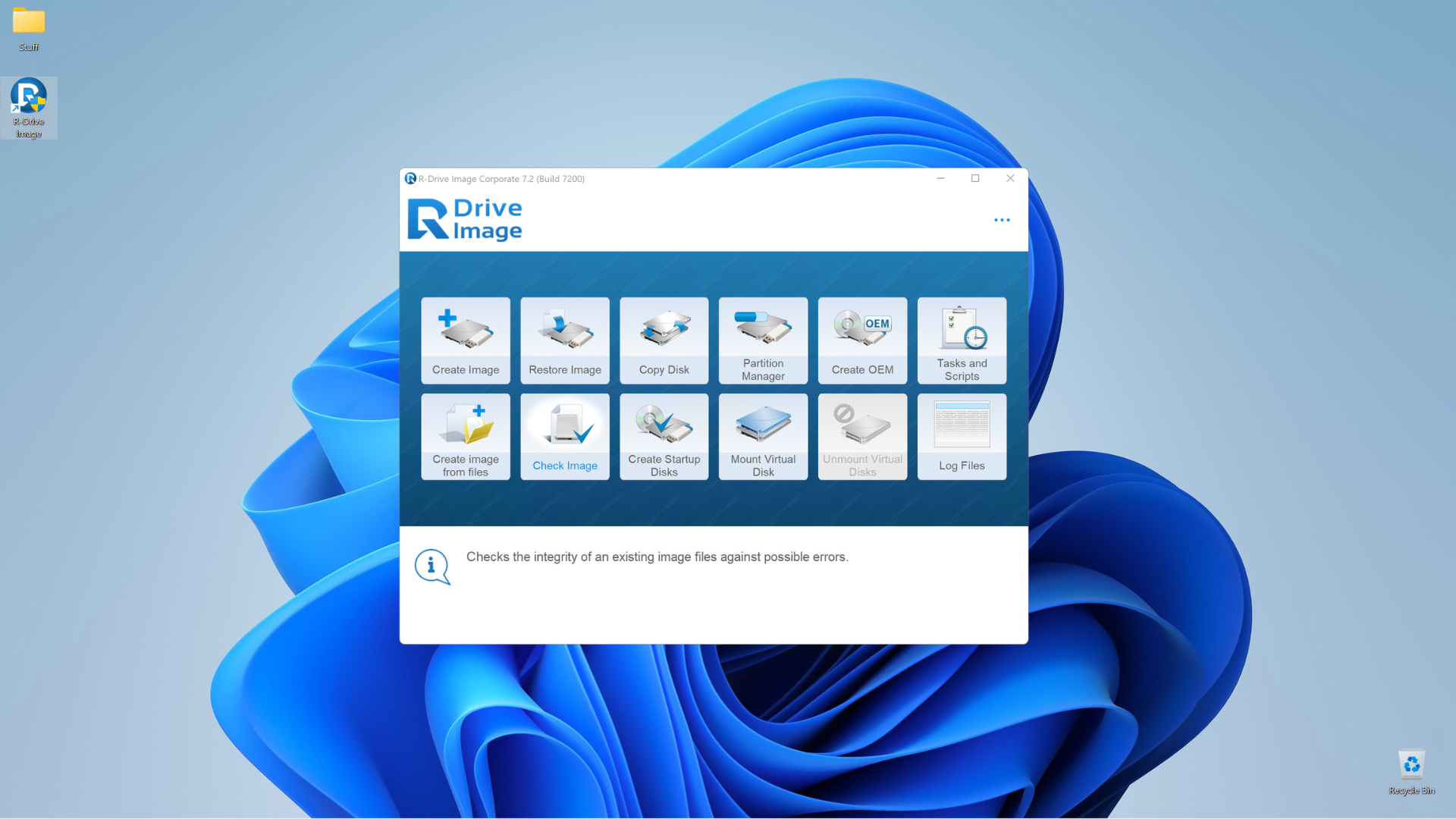Select Mount Virtual Disk

click(762, 436)
